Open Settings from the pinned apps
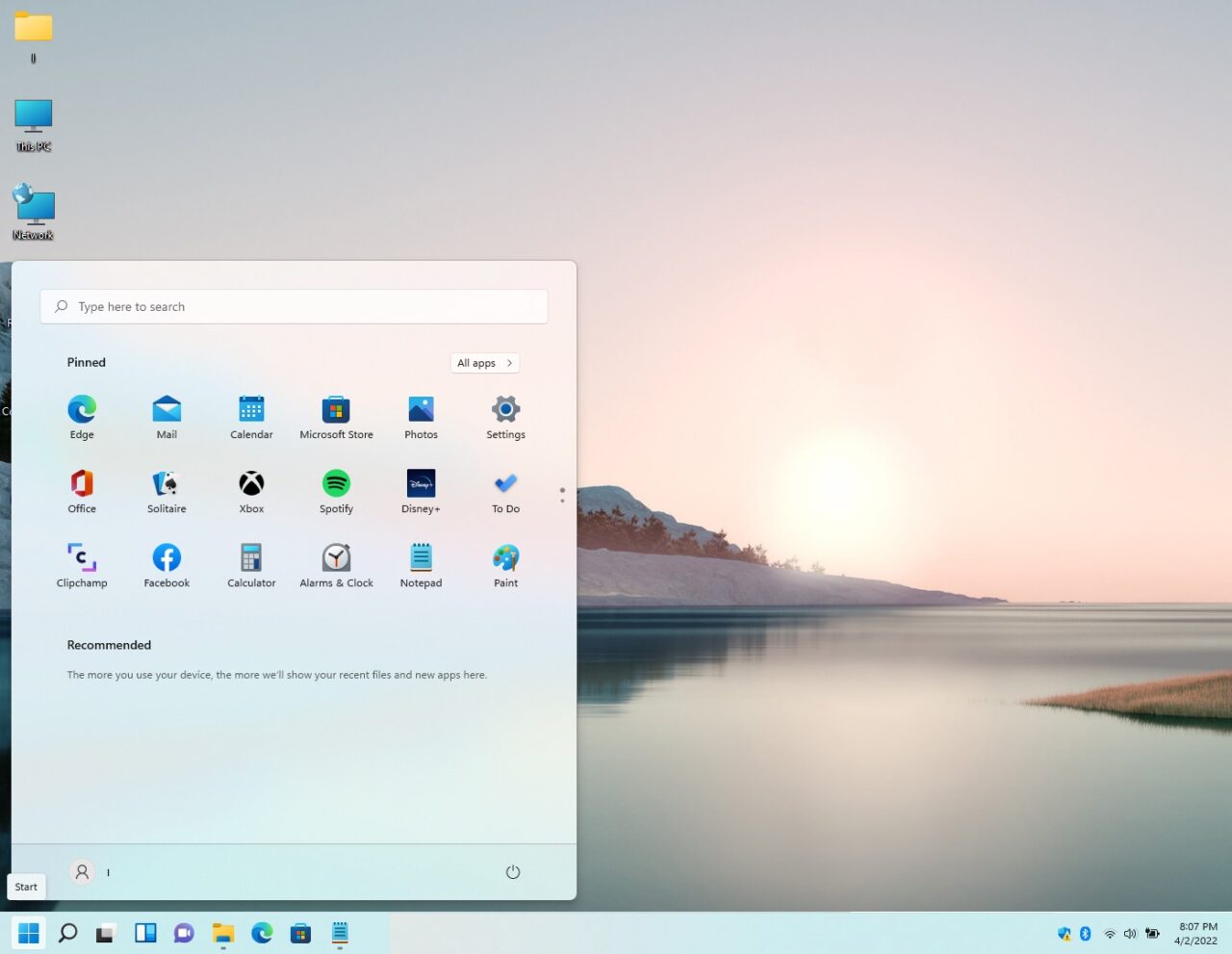 point(505,417)
